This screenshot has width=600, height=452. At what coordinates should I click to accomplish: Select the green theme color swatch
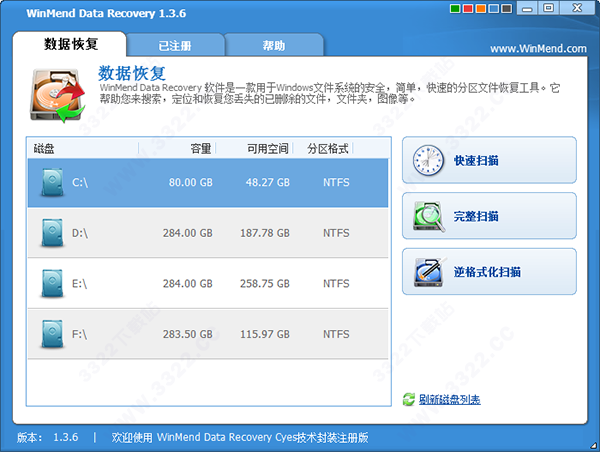tap(455, 8)
